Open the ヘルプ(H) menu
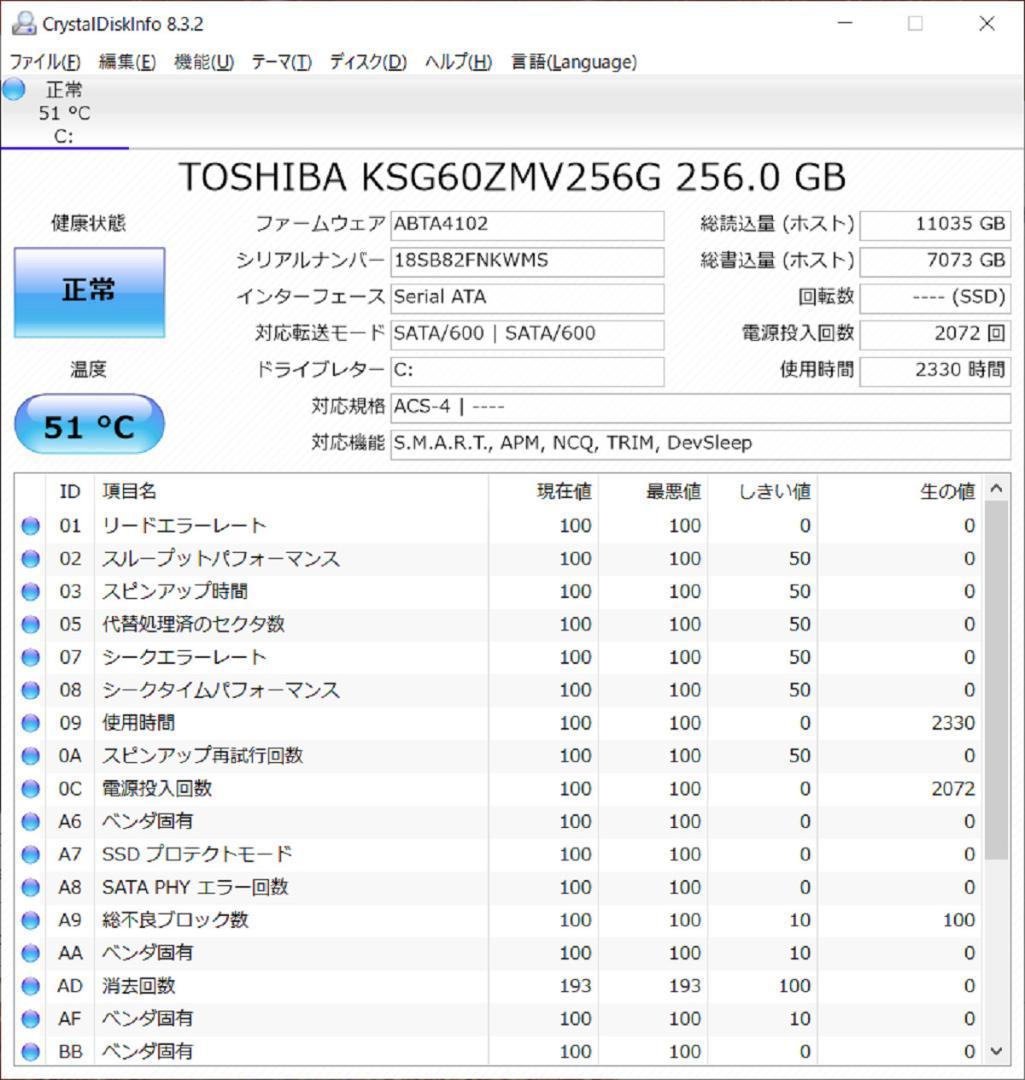The image size is (1025, 1080). click(458, 62)
